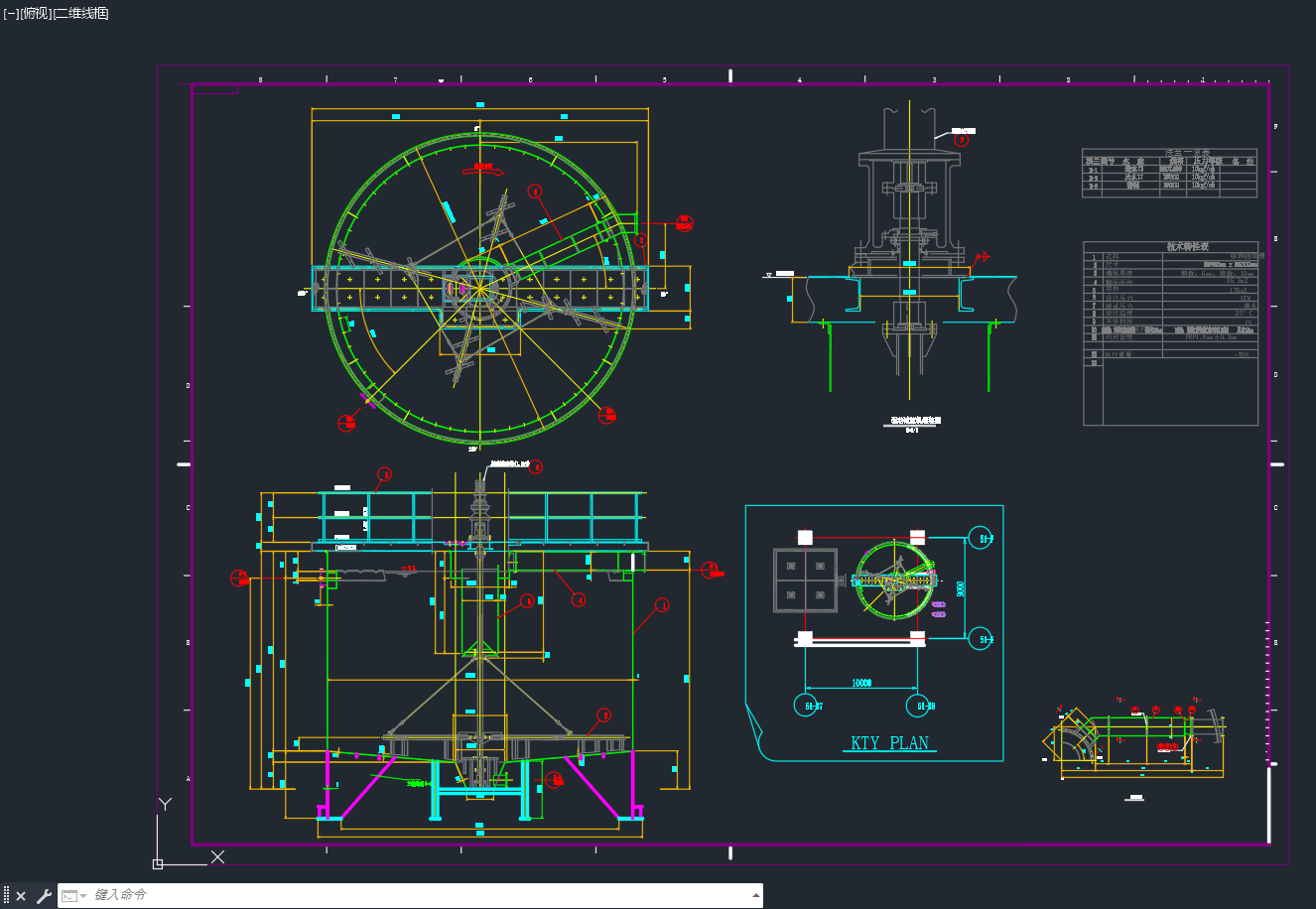Expand the command line history arrow

(x=756, y=895)
